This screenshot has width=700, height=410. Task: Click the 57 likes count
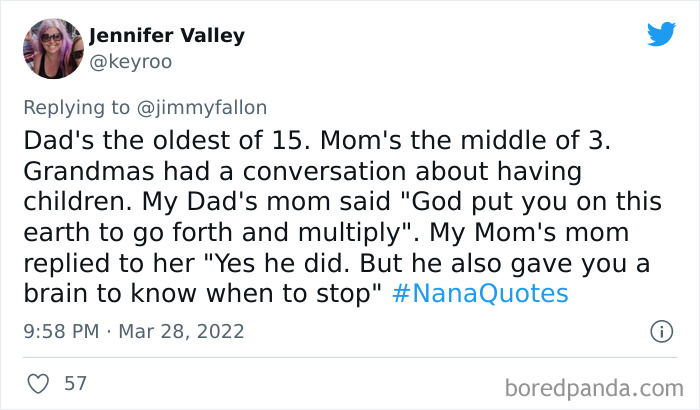coord(75,383)
